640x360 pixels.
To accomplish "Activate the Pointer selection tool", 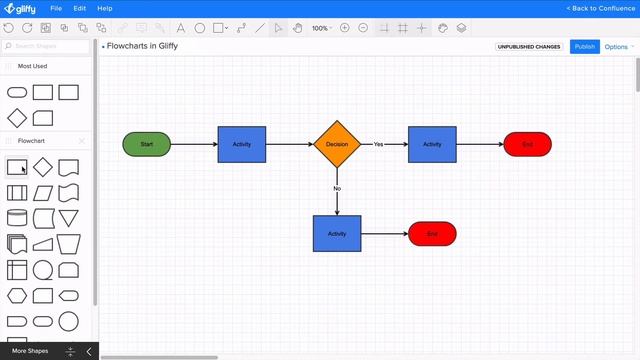I will point(278,28).
